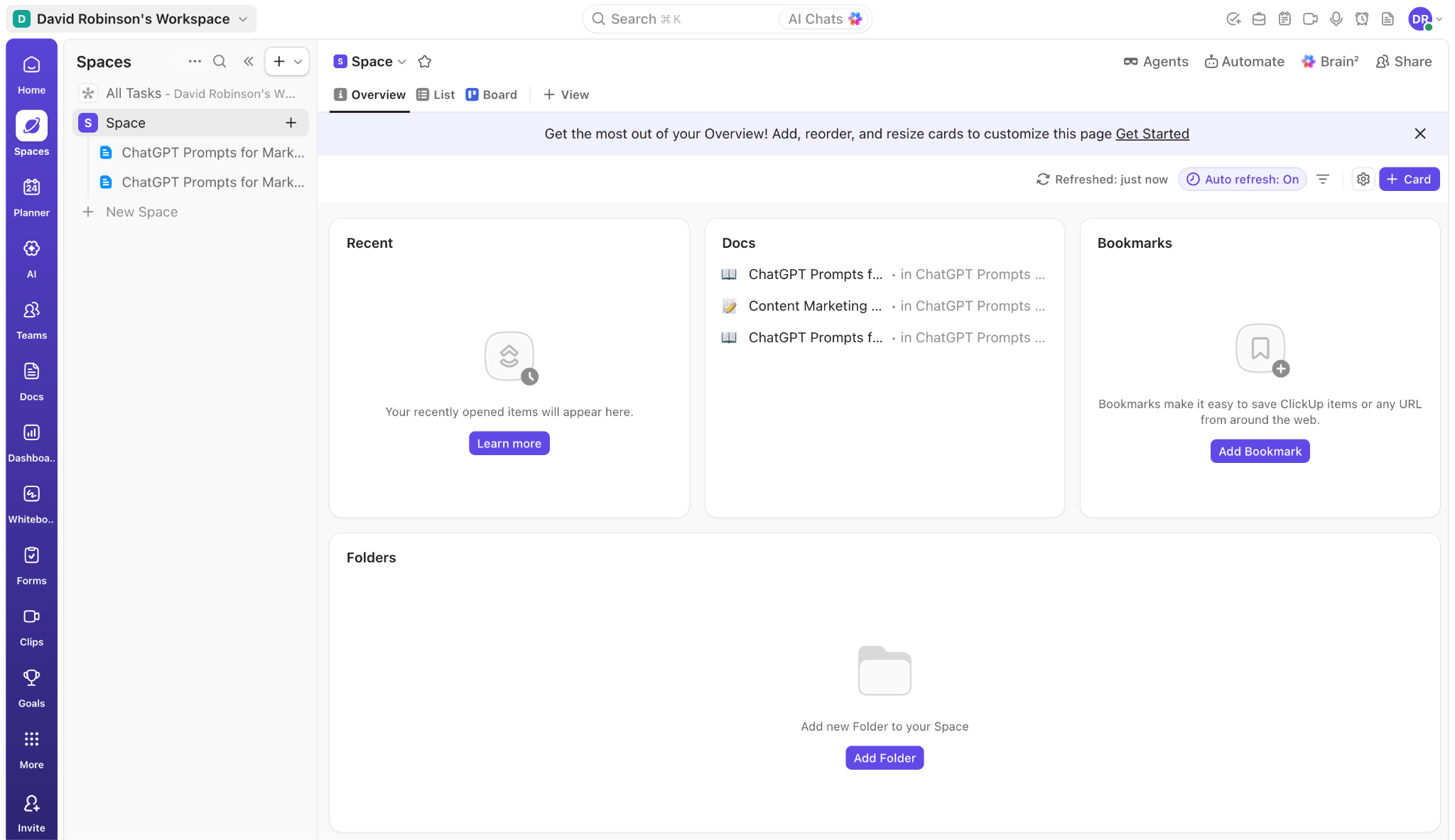Open Whiteboards in the sidebar
This screenshot has height=840, width=1455.
click(31, 504)
